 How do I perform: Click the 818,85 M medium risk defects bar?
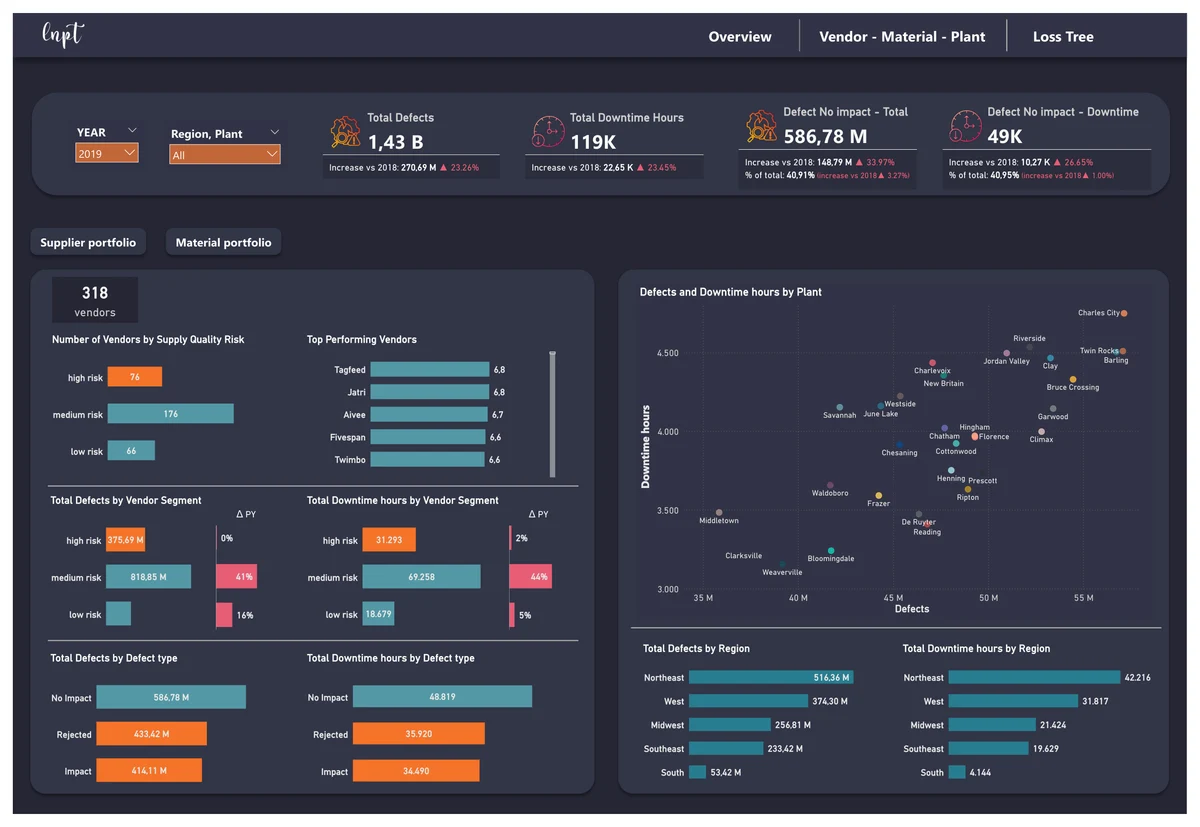point(148,577)
